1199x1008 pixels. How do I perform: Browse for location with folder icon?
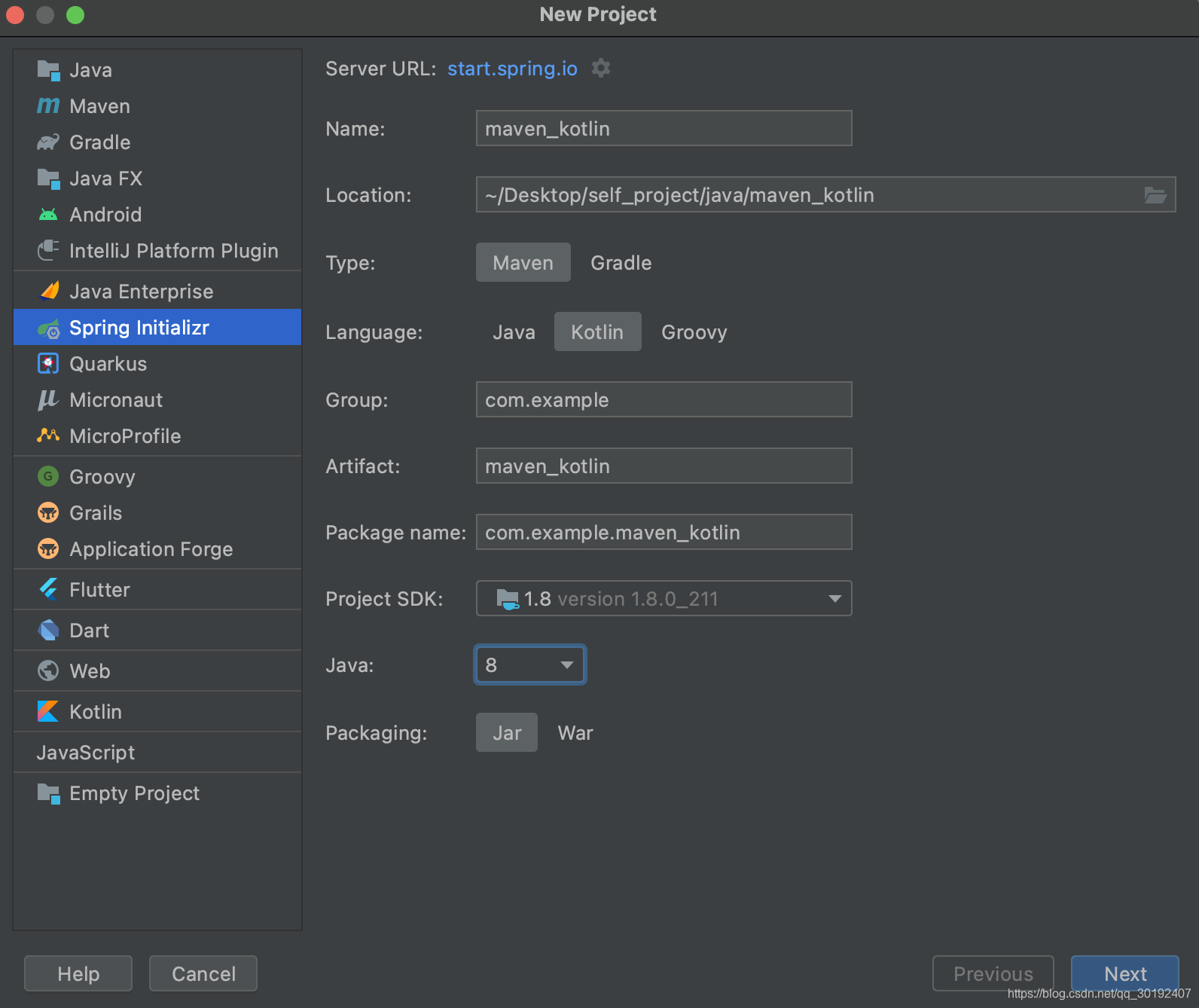click(x=1155, y=195)
